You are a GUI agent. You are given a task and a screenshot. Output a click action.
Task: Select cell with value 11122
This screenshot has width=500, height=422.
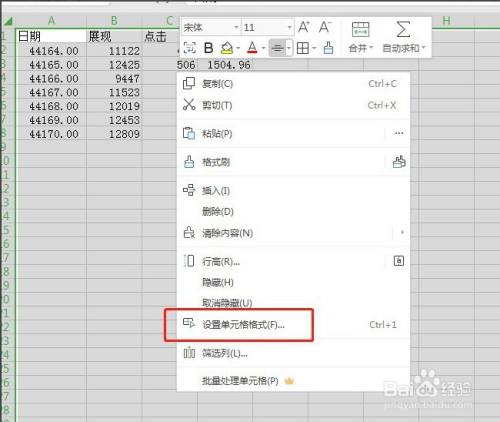tap(114, 51)
